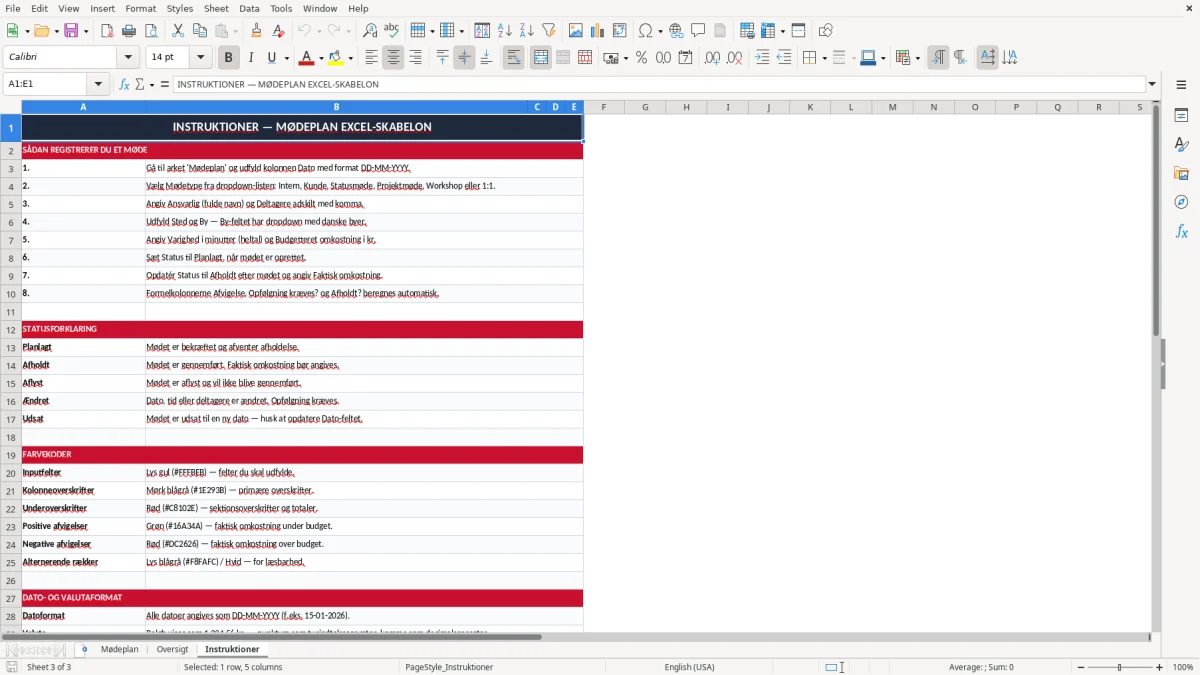The image size is (1200, 675).
Task: Click English (USA) language status
Action: point(689,667)
